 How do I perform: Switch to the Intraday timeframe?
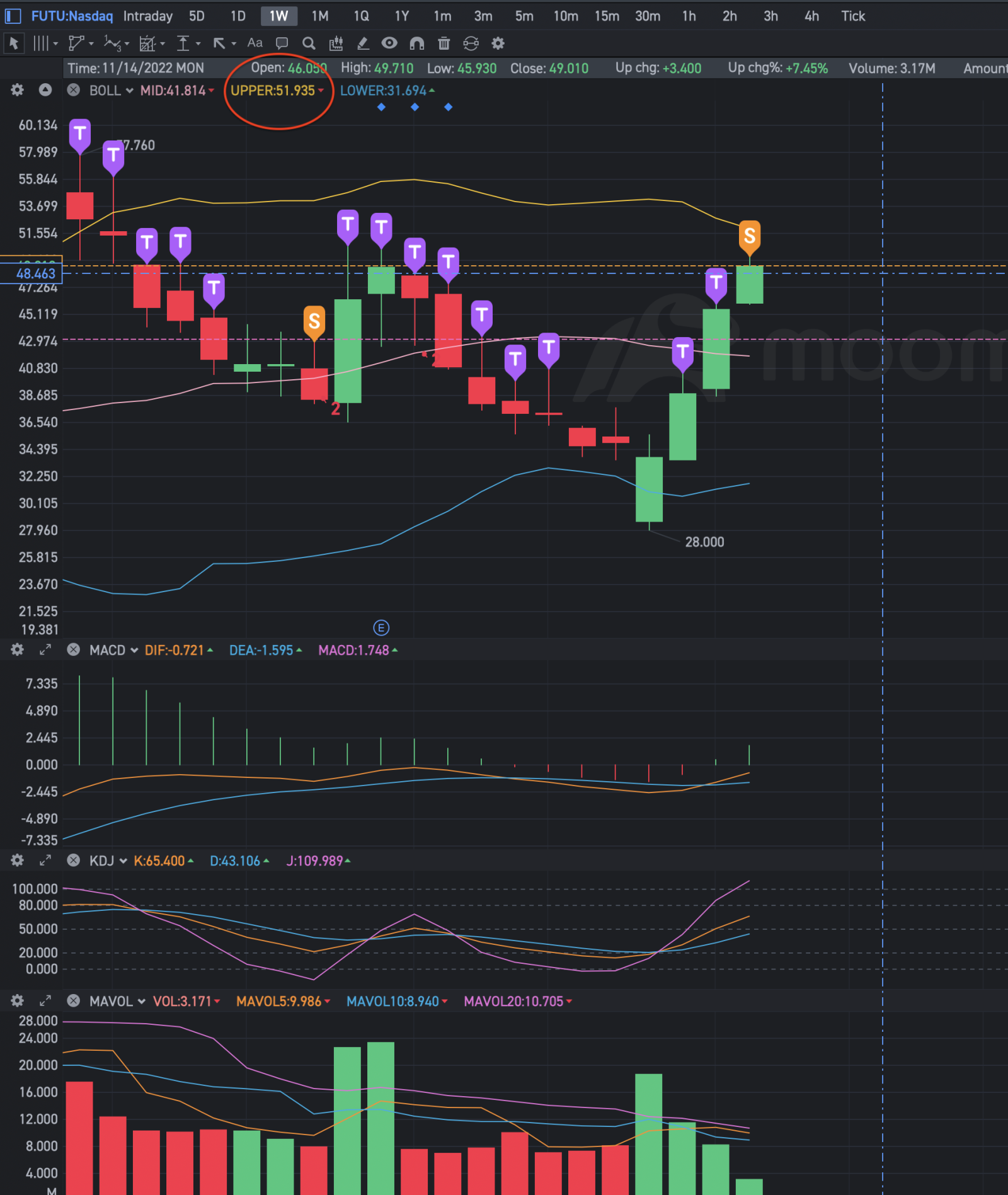pyautogui.click(x=148, y=16)
